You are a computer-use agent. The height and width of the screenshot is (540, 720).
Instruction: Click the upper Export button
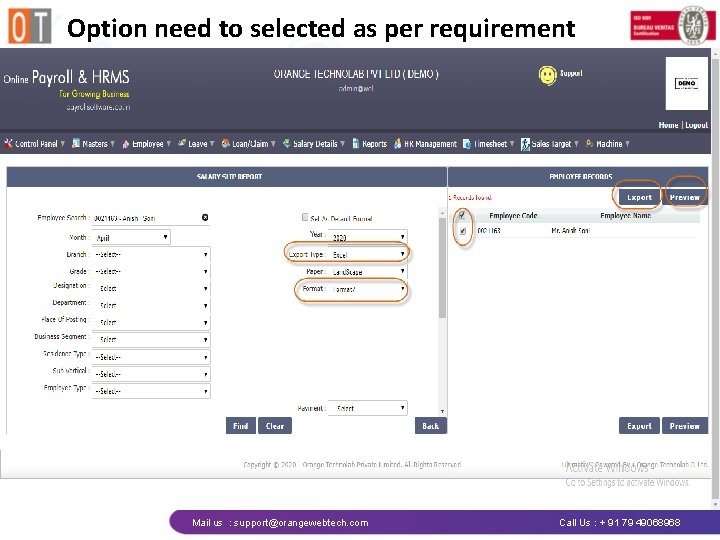tap(639, 197)
